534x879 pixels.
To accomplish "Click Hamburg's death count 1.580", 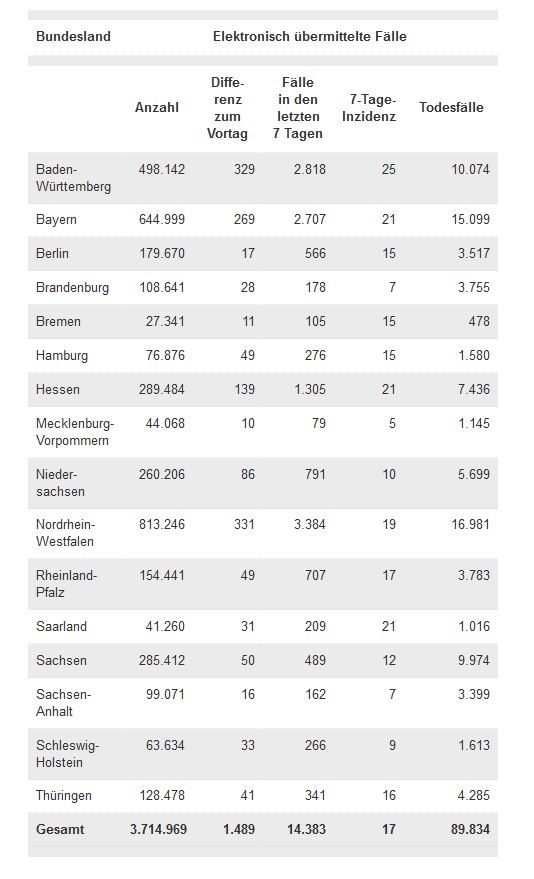I will click(x=474, y=355).
